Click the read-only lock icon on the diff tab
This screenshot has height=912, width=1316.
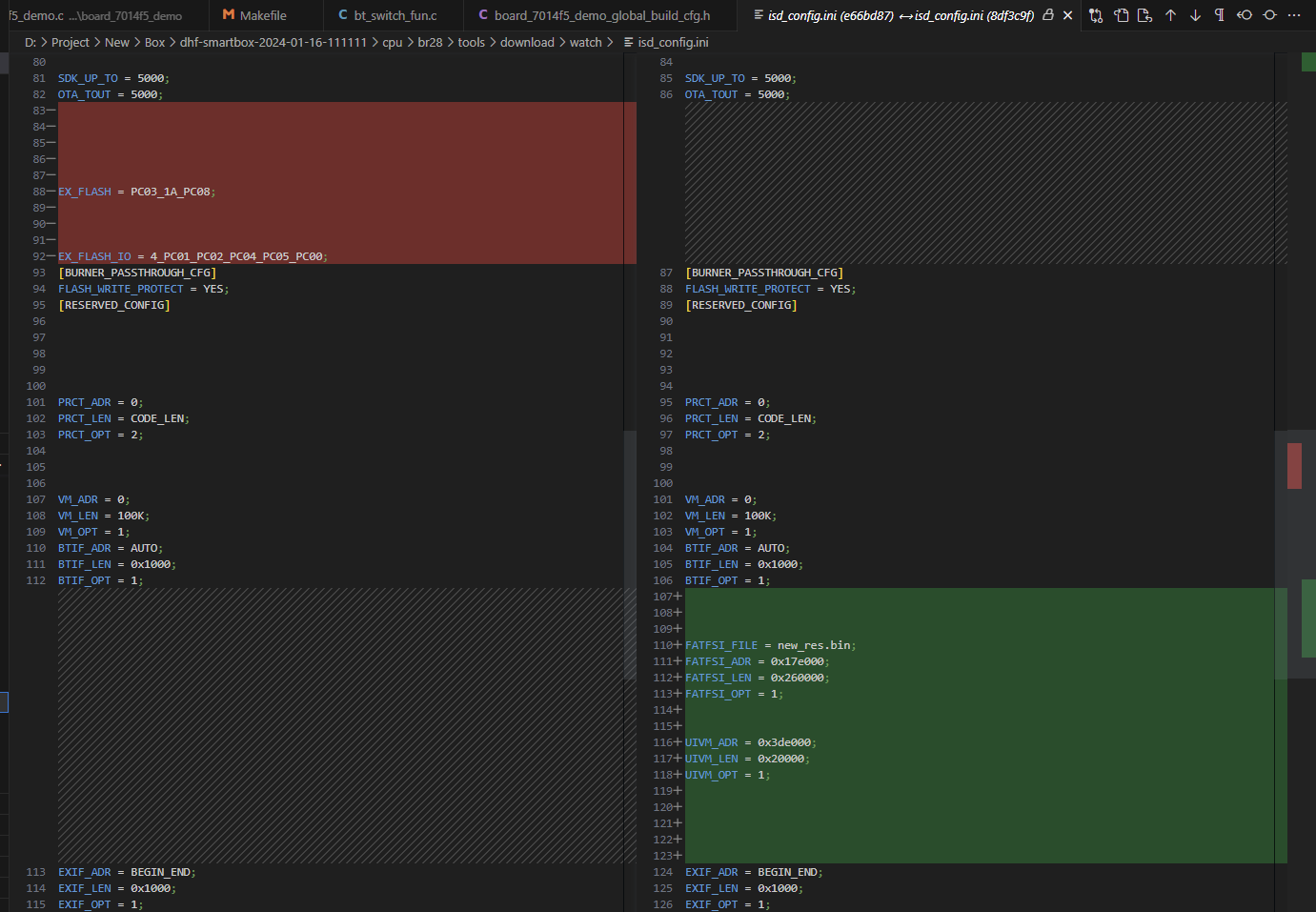[1048, 15]
